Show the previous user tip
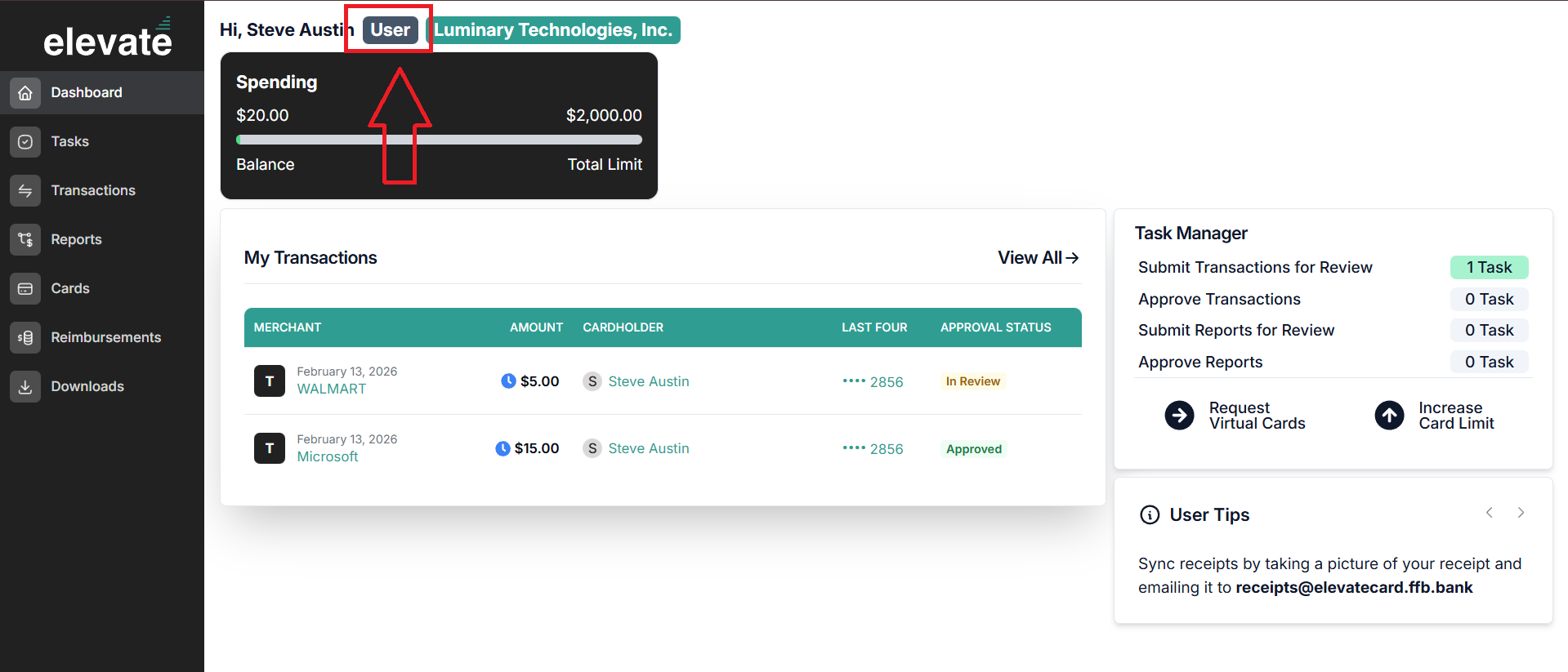Image resolution: width=1568 pixels, height=672 pixels. 1490,513
